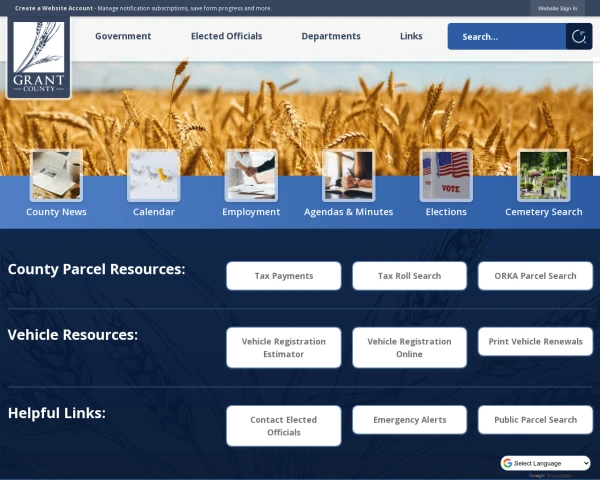Expand the Select Language dropdown
Image resolution: width=600 pixels, height=480 pixels.
(x=546, y=463)
